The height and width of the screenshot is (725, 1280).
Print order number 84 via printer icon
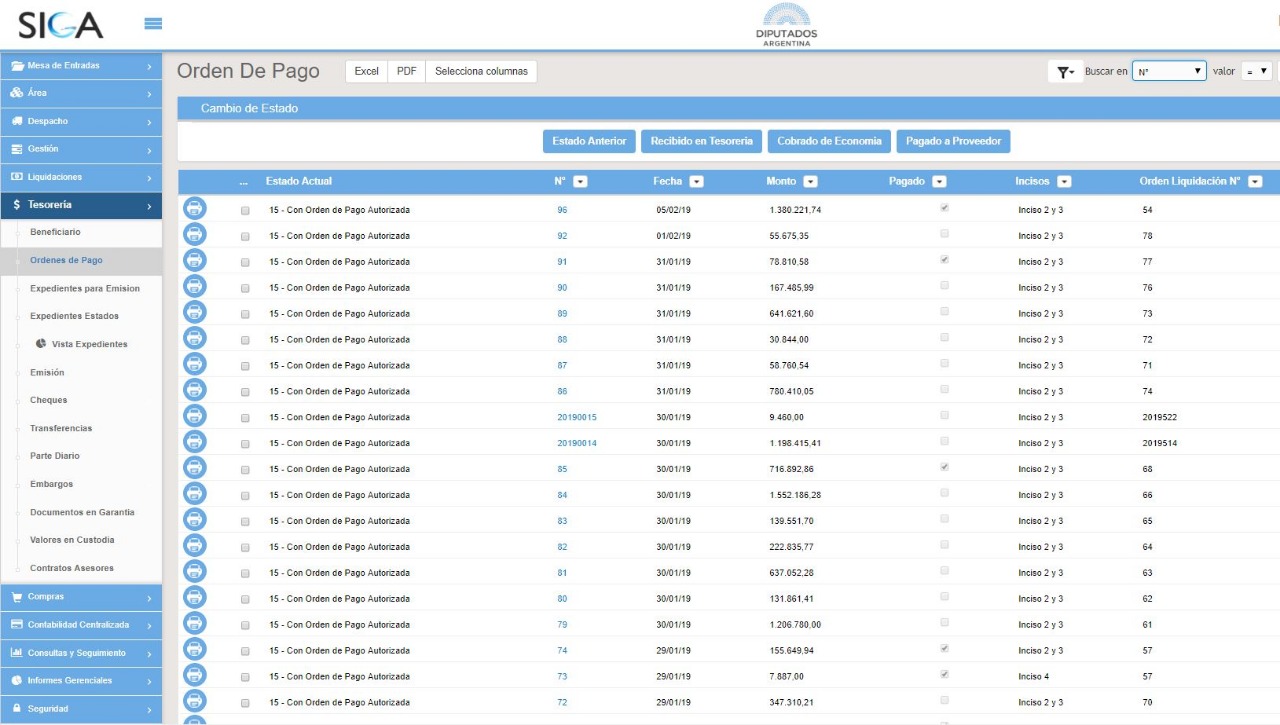[195, 494]
